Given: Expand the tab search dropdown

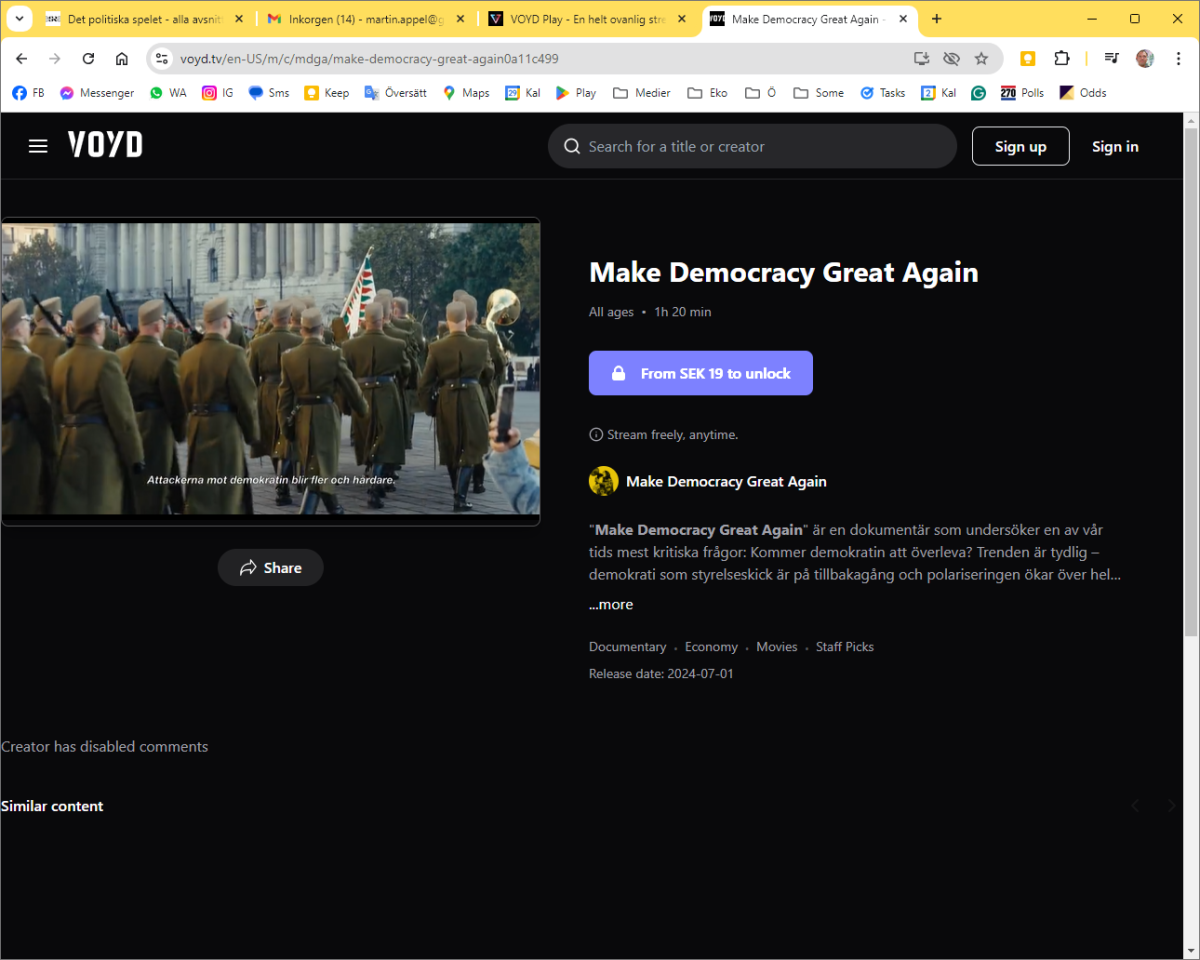Looking at the screenshot, I should coord(19,19).
